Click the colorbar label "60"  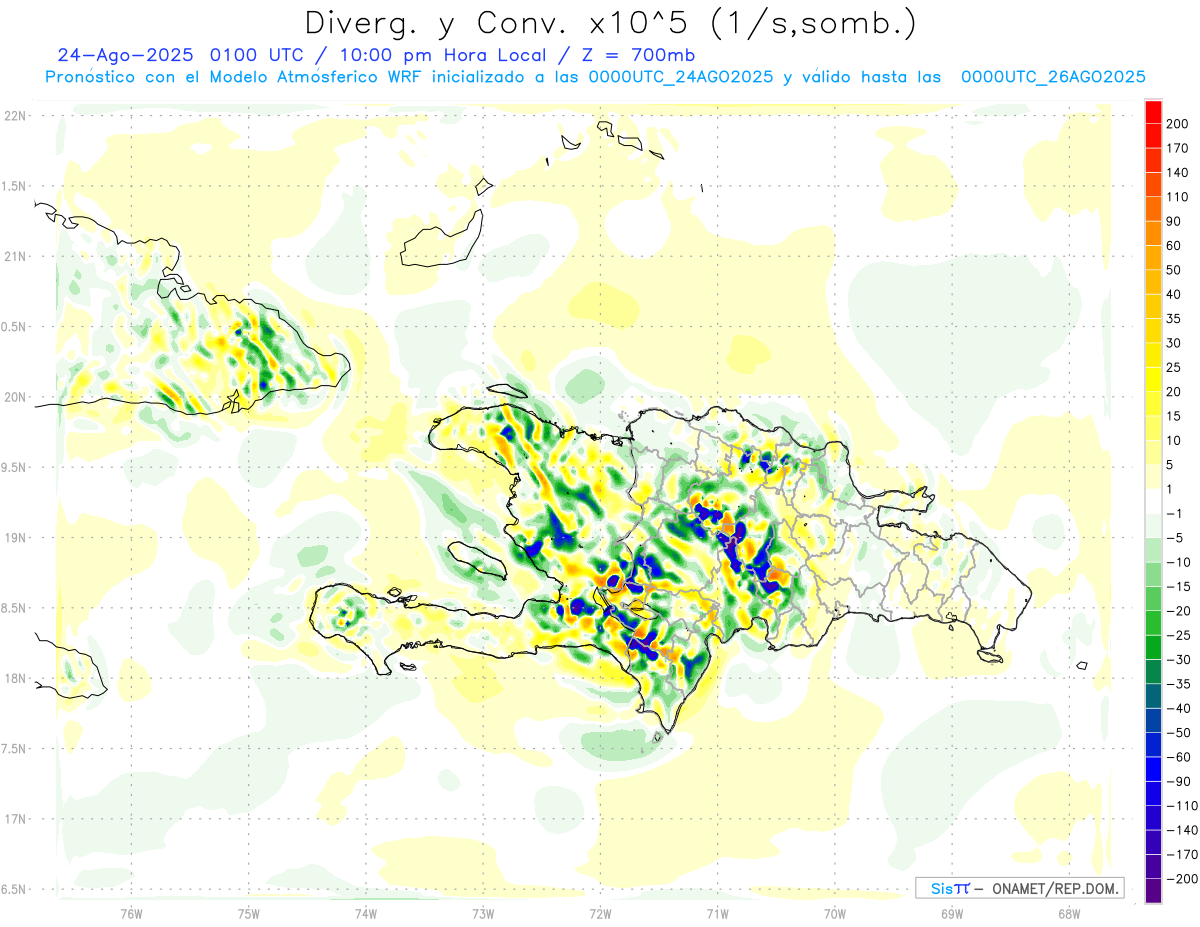tap(1174, 246)
